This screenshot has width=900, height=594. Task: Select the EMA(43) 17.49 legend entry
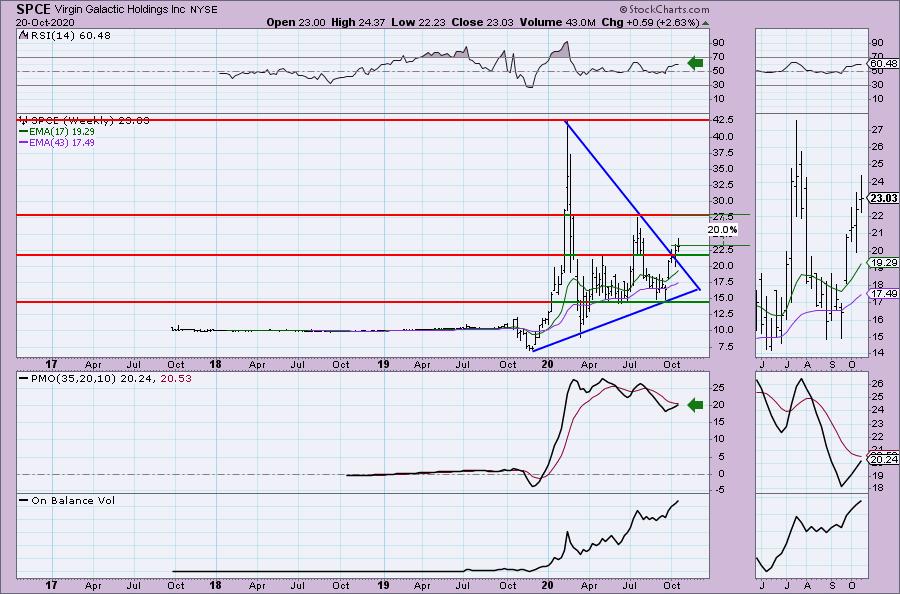tap(57, 142)
